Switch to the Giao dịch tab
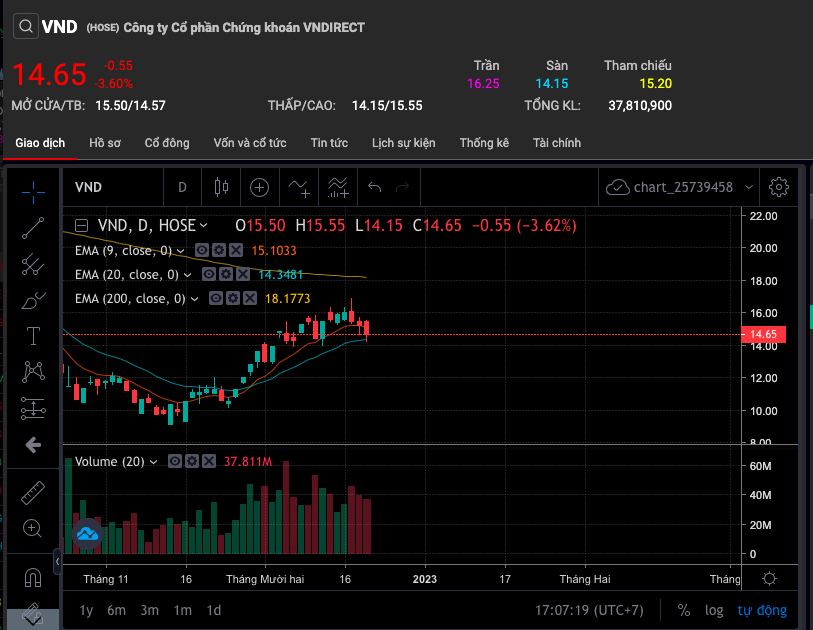This screenshot has height=630, width=813. (40, 143)
